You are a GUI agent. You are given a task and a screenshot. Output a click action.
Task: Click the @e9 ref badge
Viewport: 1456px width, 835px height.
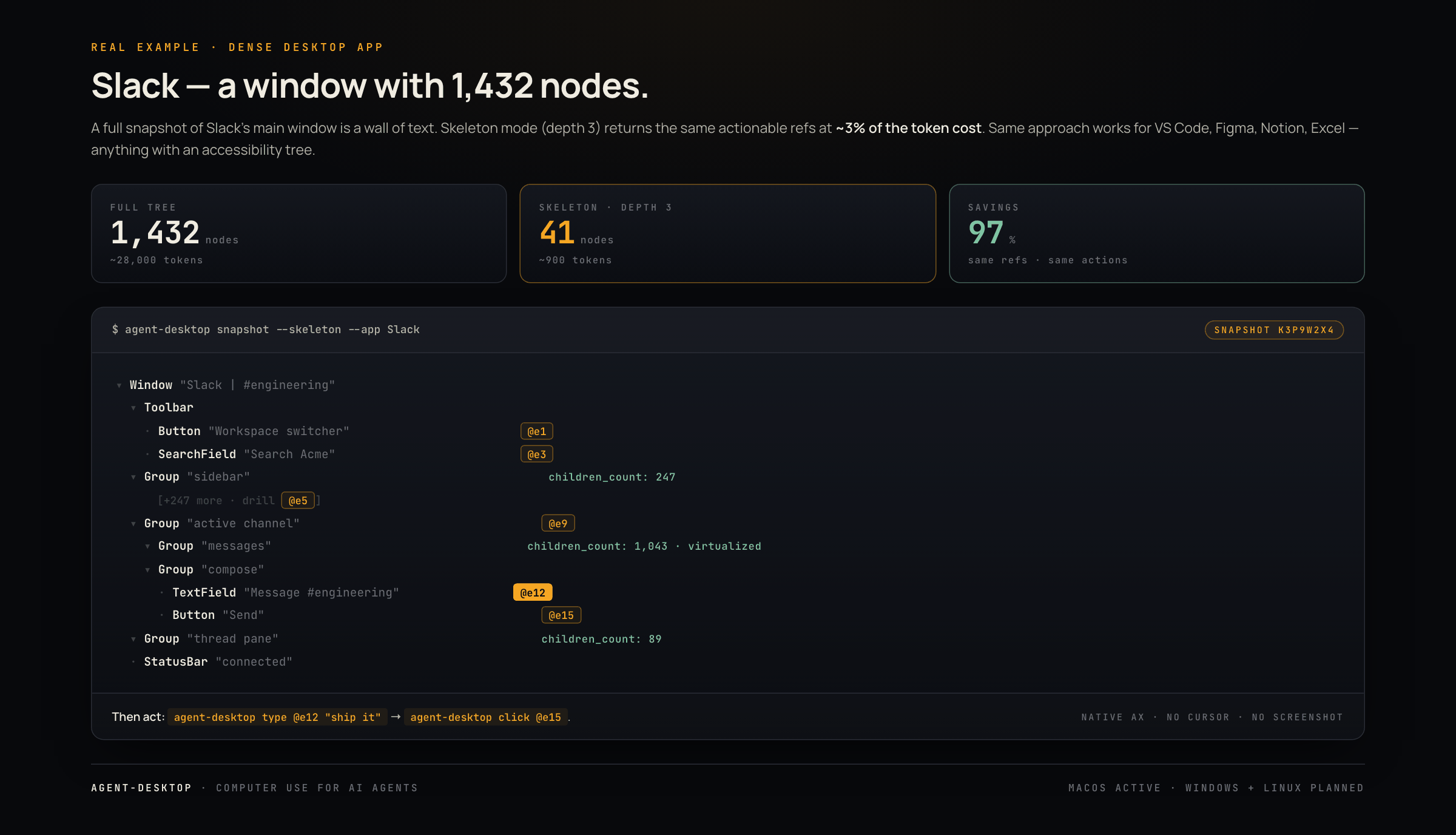558,523
